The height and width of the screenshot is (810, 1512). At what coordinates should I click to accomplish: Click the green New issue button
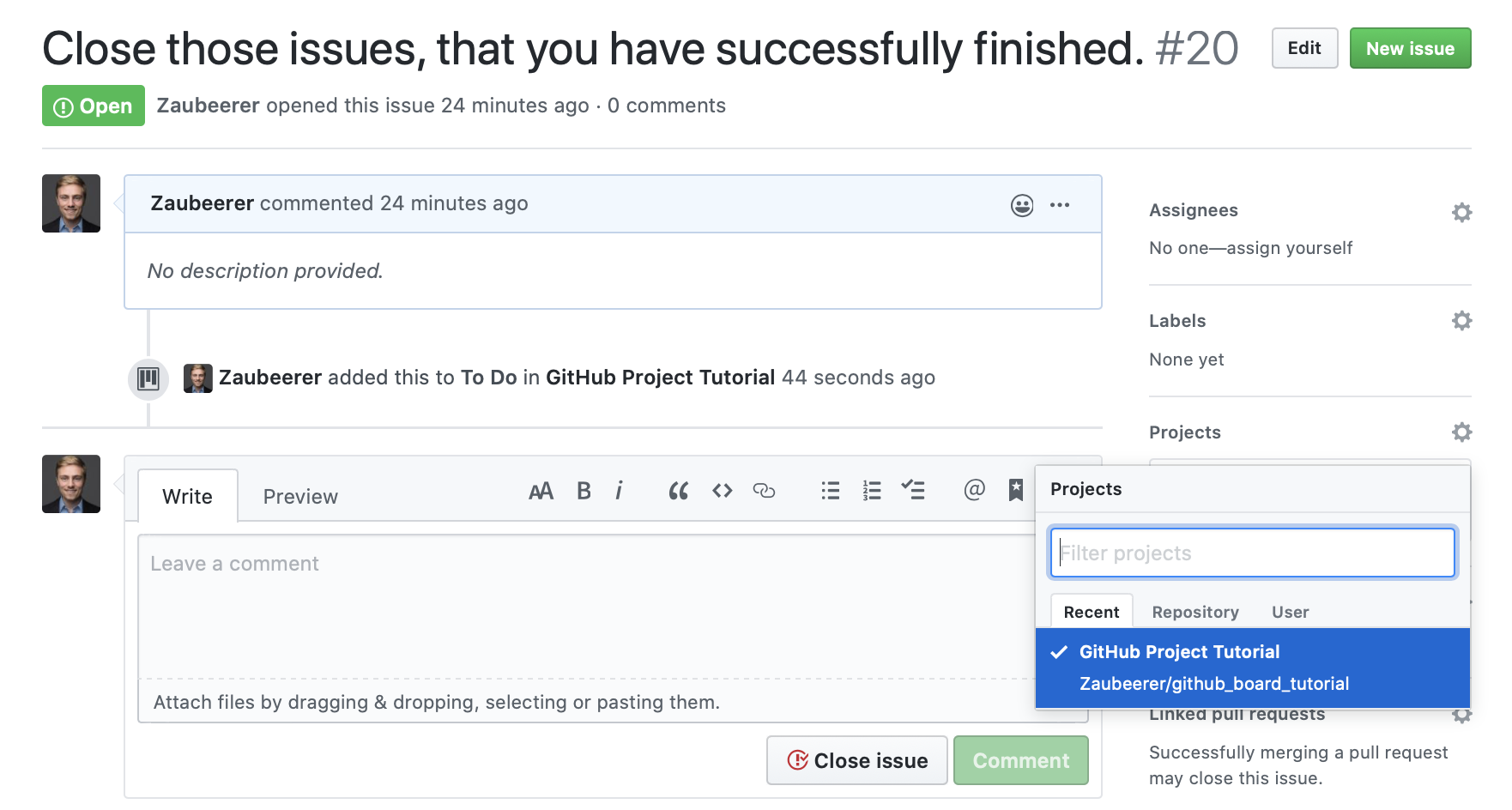coord(1410,49)
